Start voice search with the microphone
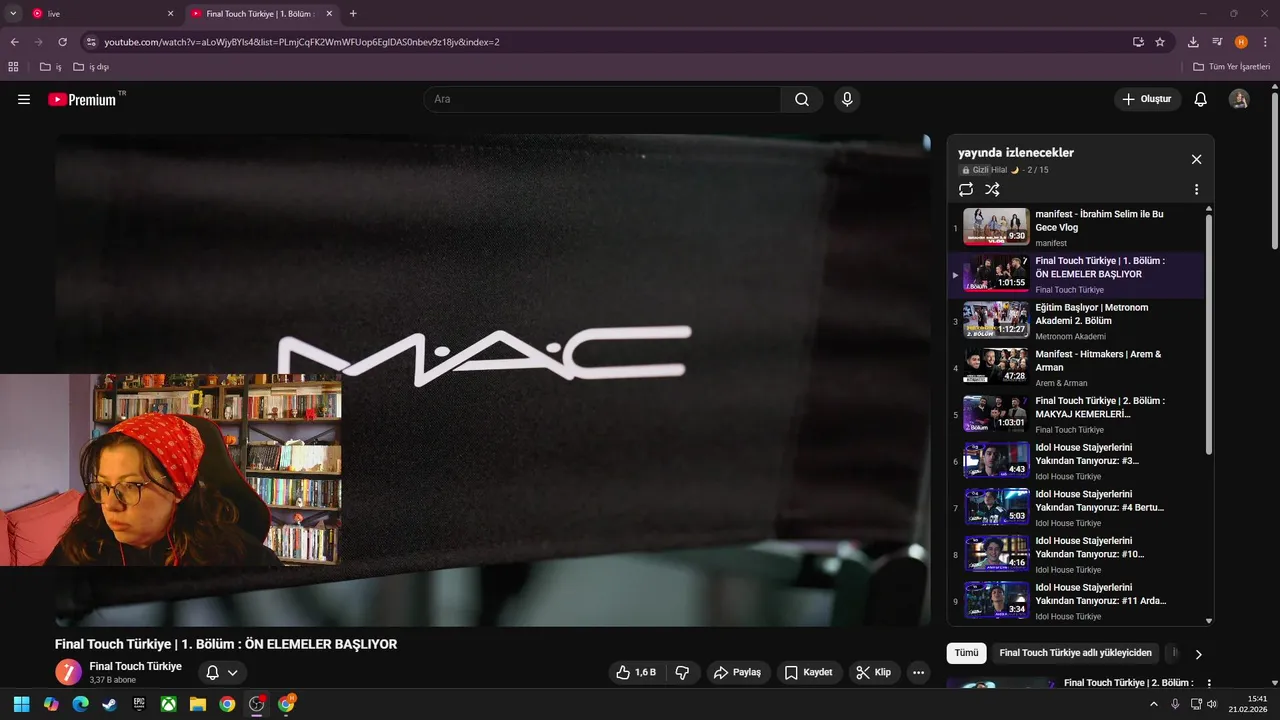1280x720 pixels. 847,99
